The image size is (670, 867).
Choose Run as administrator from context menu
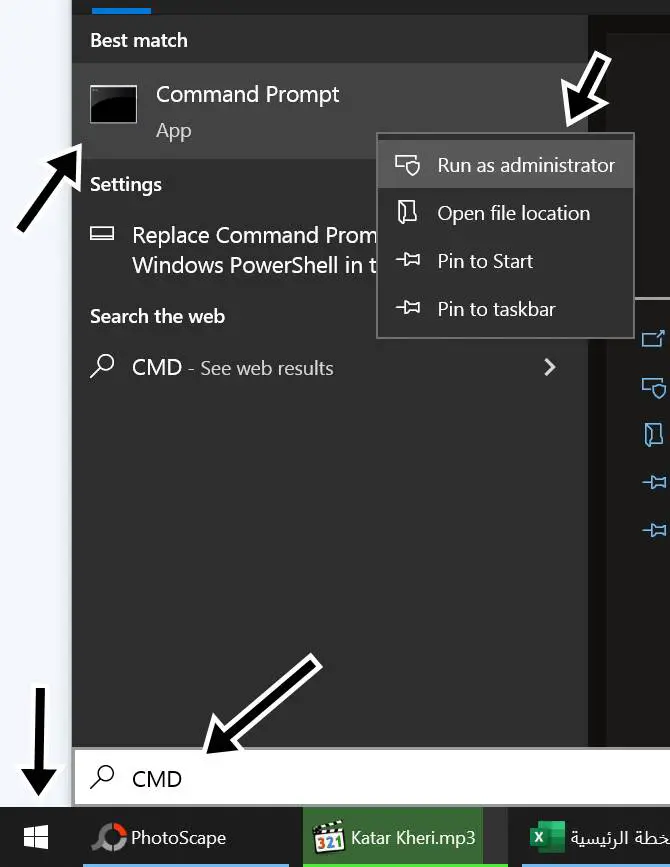click(x=505, y=165)
